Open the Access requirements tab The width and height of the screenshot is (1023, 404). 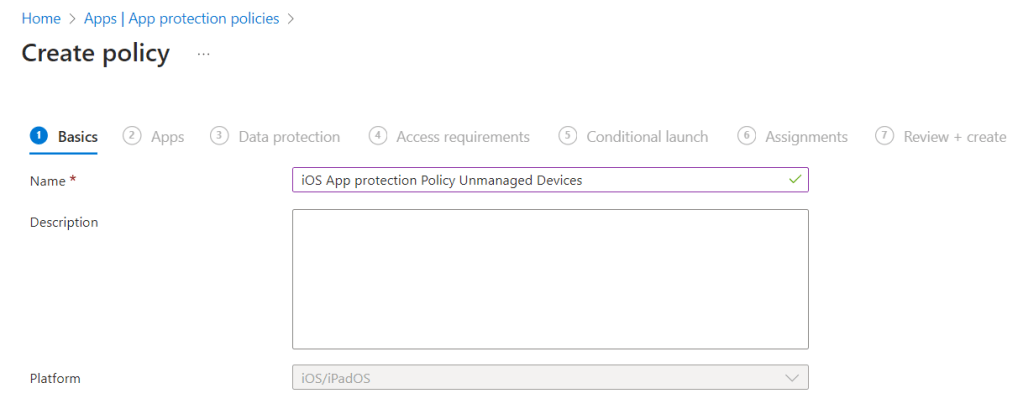[x=462, y=137]
